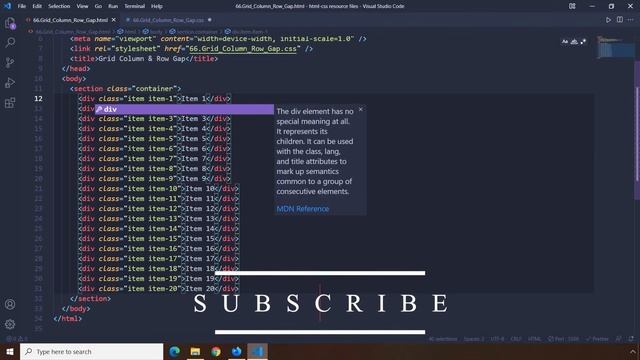Open the Windows Start menu
640x360 pixels.
(10, 351)
